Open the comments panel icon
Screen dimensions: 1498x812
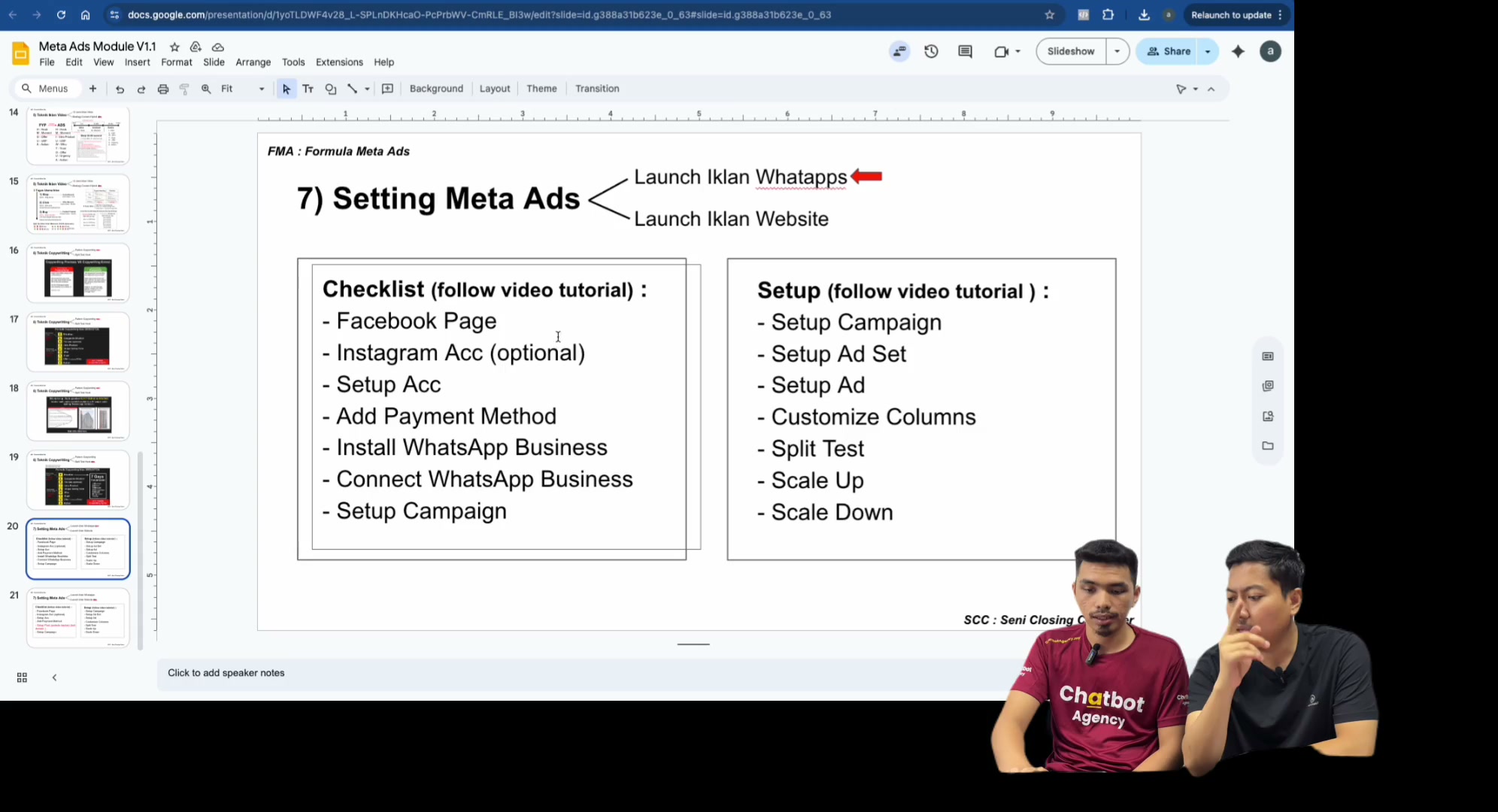[965, 51]
